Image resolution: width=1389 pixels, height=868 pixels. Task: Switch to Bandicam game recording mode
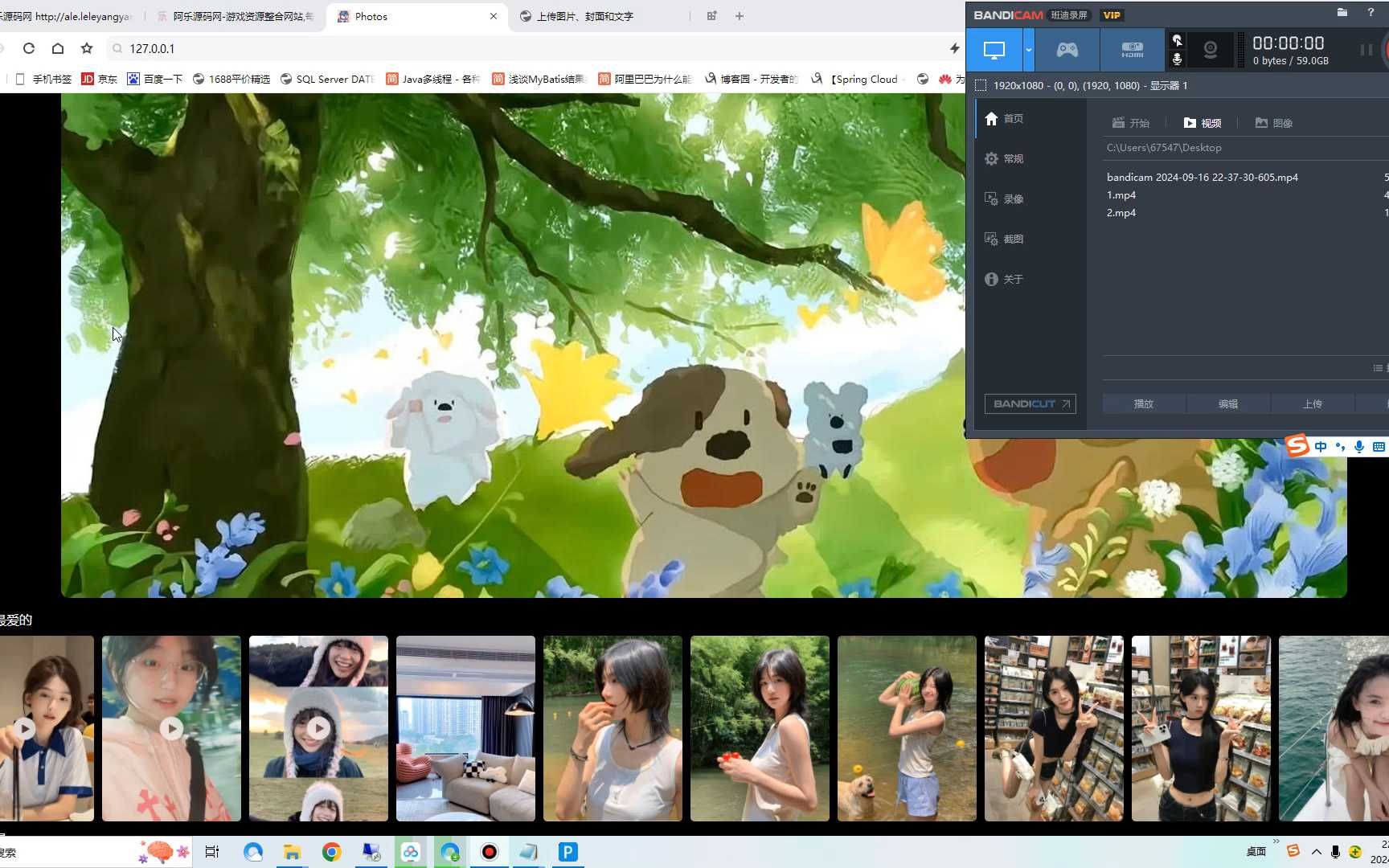[1067, 50]
